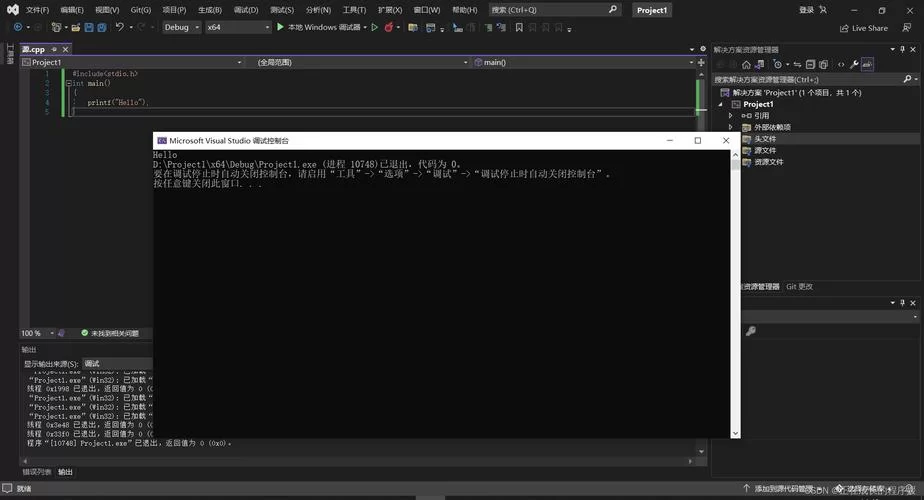Click the bookmark toggle icon in toolbar
The width and height of the screenshot is (924, 500).
(519, 27)
